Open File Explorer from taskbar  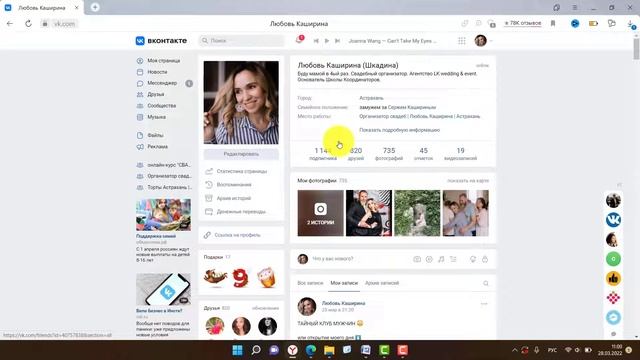pos(329,350)
